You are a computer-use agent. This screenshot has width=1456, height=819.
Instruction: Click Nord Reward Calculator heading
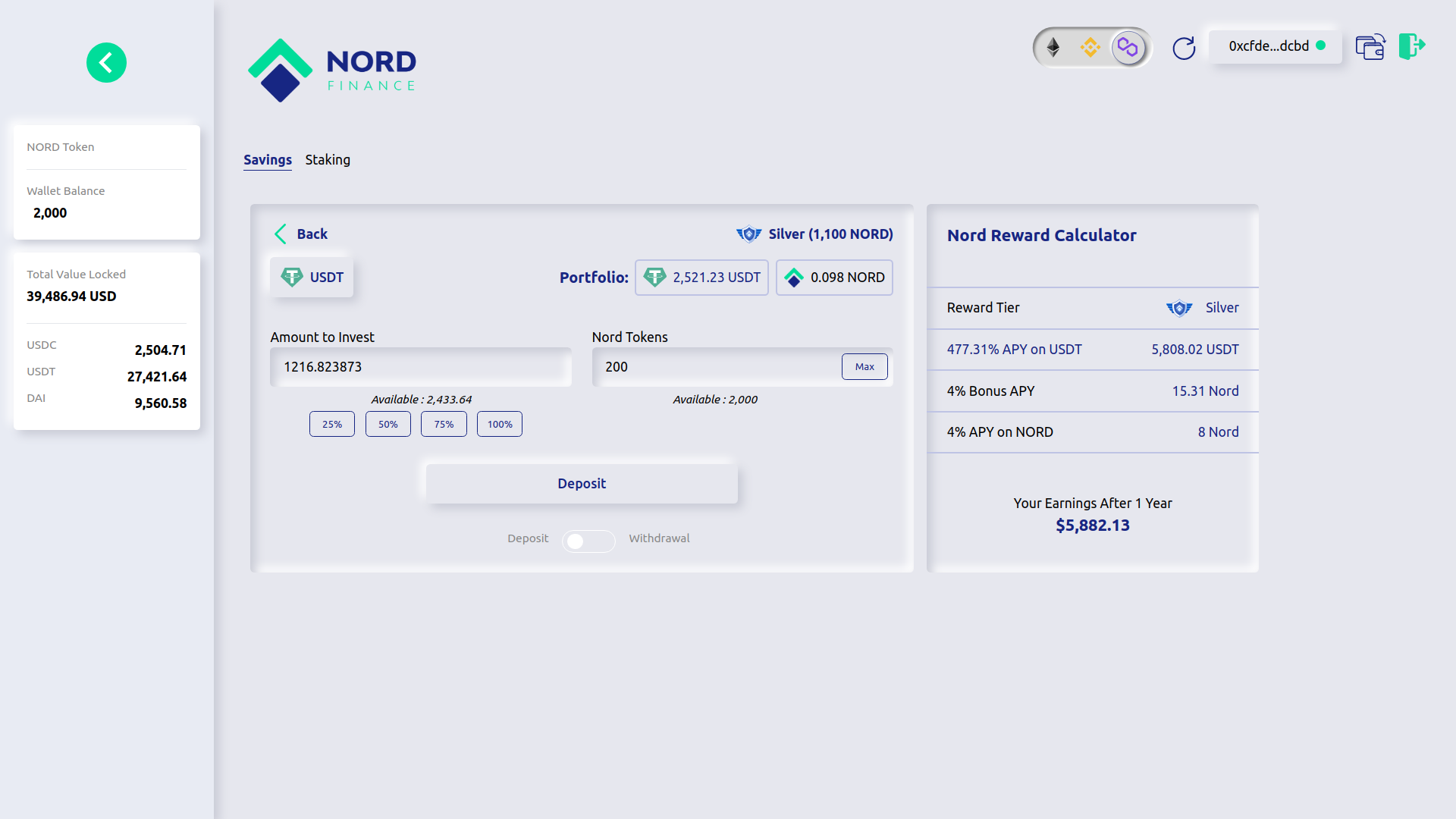(1042, 236)
